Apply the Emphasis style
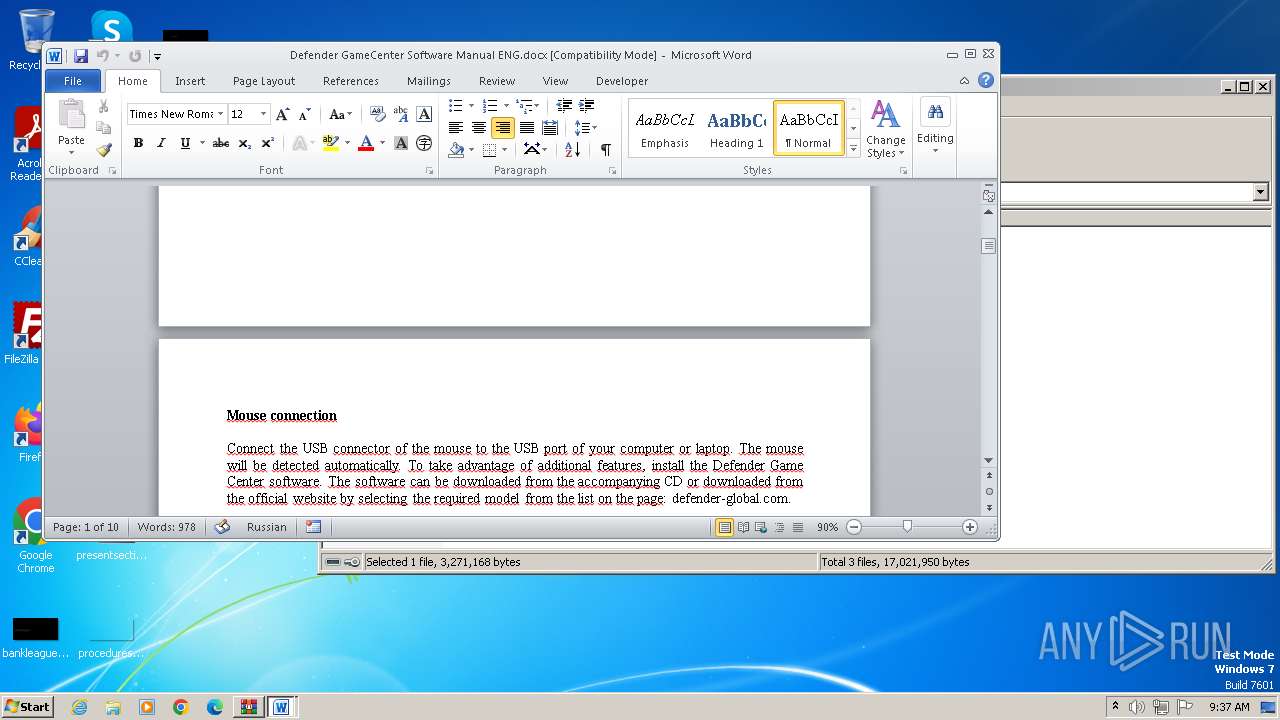Image resolution: width=1280 pixels, height=720 pixels. point(665,127)
